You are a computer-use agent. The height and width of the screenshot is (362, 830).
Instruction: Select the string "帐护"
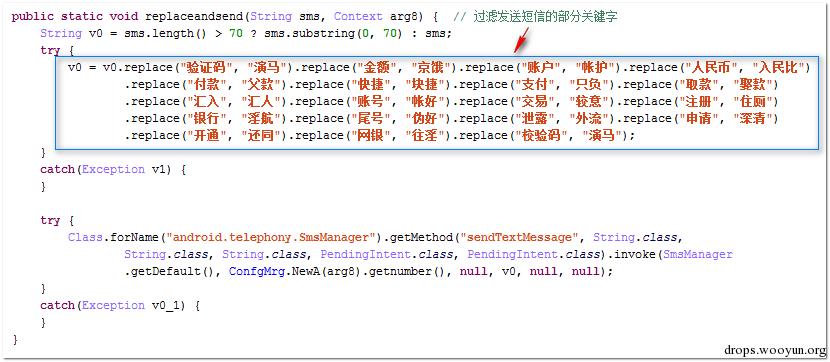click(596, 67)
